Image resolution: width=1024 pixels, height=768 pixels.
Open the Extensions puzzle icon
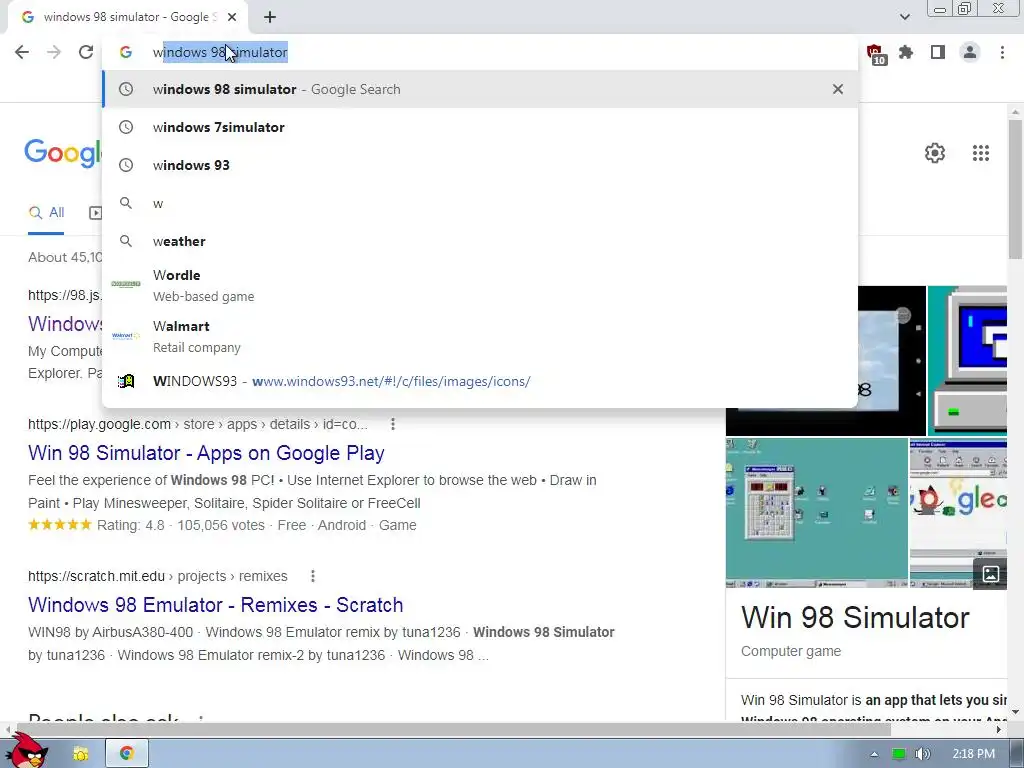coord(906,52)
